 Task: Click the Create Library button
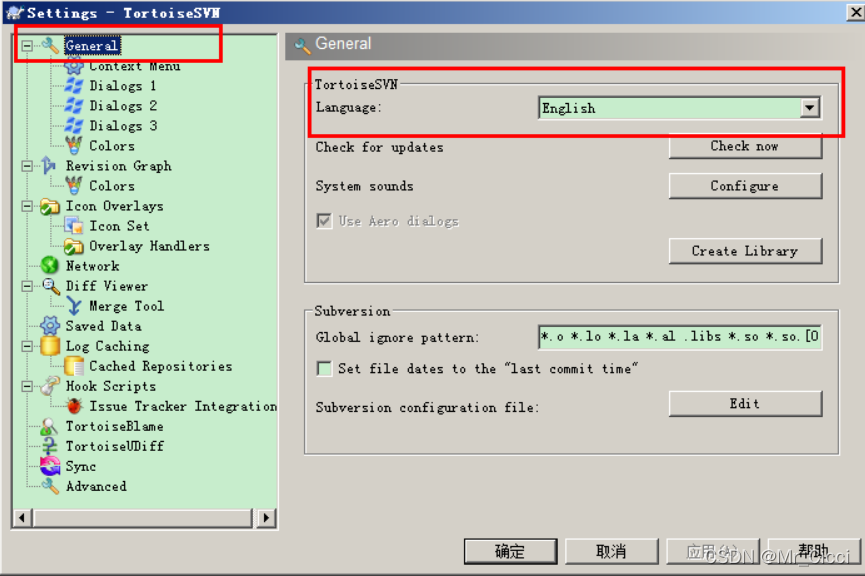coord(745,251)
